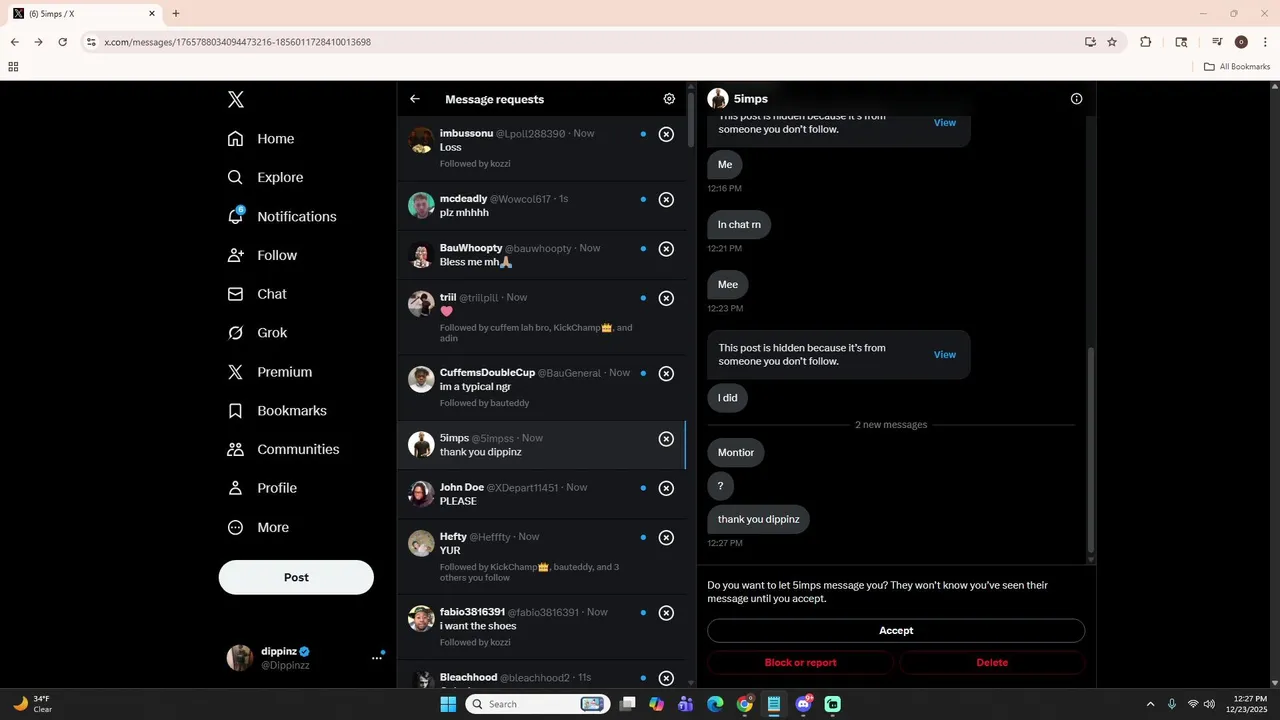Open Notifications in sidebar

click(282, 216)
